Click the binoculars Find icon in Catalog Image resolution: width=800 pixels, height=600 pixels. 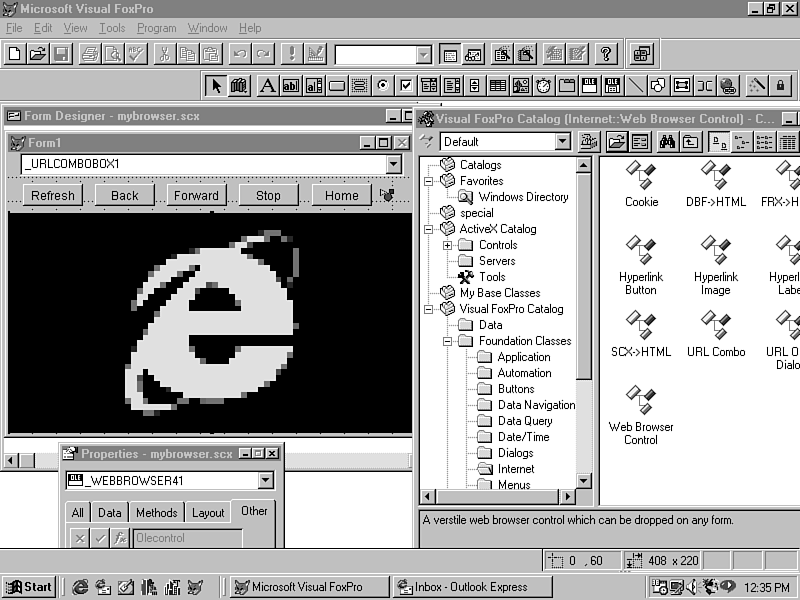point(667,142)
